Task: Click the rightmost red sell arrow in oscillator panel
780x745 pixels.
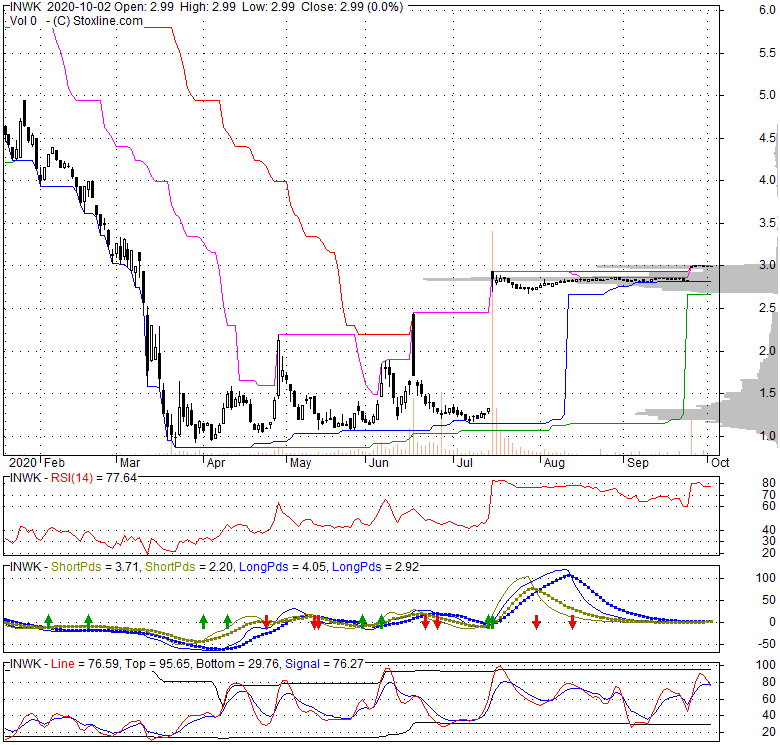Action: pos(573,622)
